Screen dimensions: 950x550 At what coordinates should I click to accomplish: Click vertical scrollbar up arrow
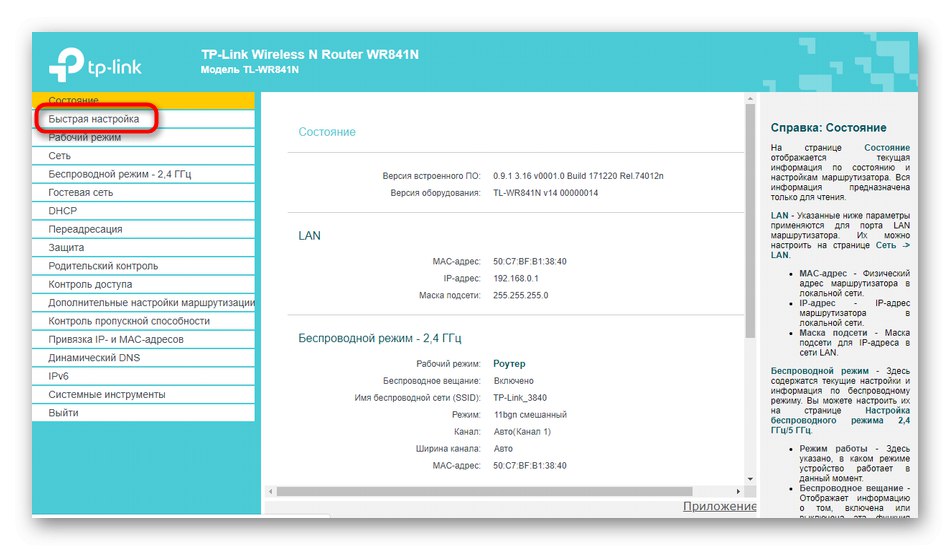[x=750, y=98]
